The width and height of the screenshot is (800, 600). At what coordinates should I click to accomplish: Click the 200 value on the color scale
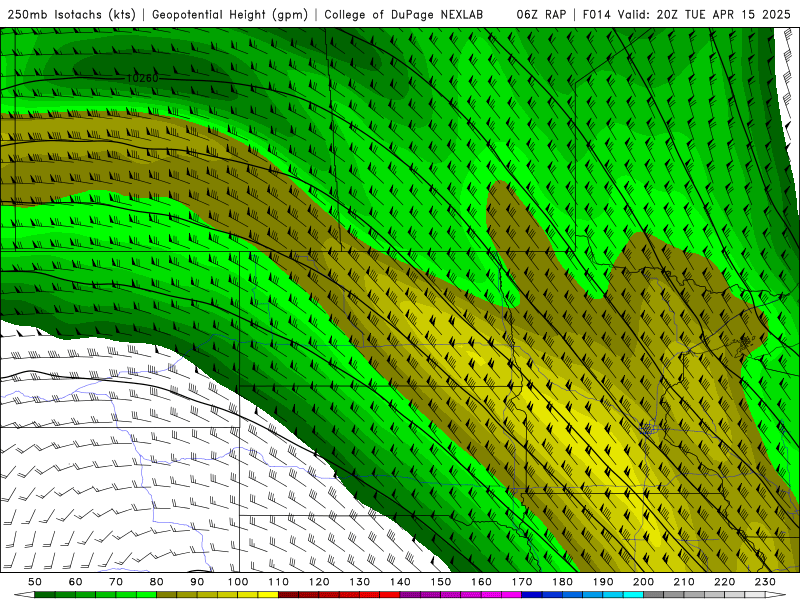point(643,582)
